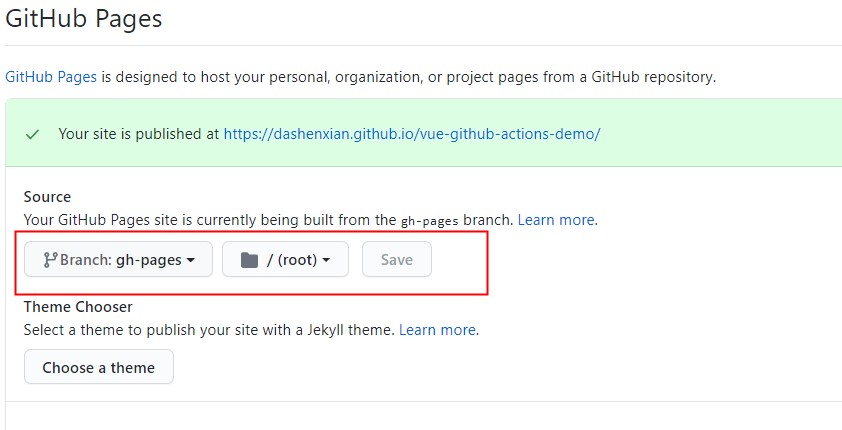Click the green published checkmark icon
Viewport: 842px width, 430px height.
pos(32,134)
